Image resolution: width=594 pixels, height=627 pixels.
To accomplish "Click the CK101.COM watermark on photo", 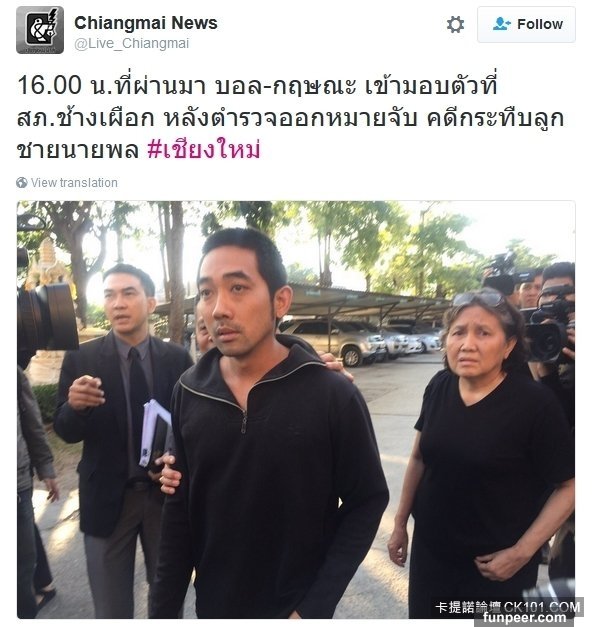I will pos(507,607).
